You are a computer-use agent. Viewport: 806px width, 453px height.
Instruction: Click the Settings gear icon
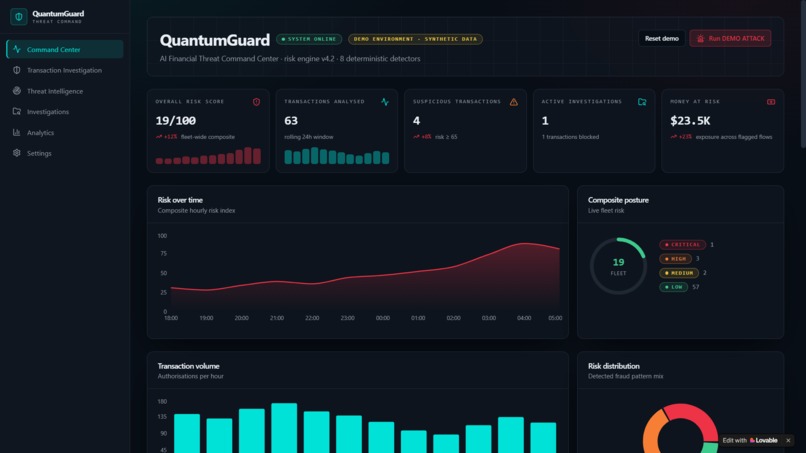click(17, 153)
